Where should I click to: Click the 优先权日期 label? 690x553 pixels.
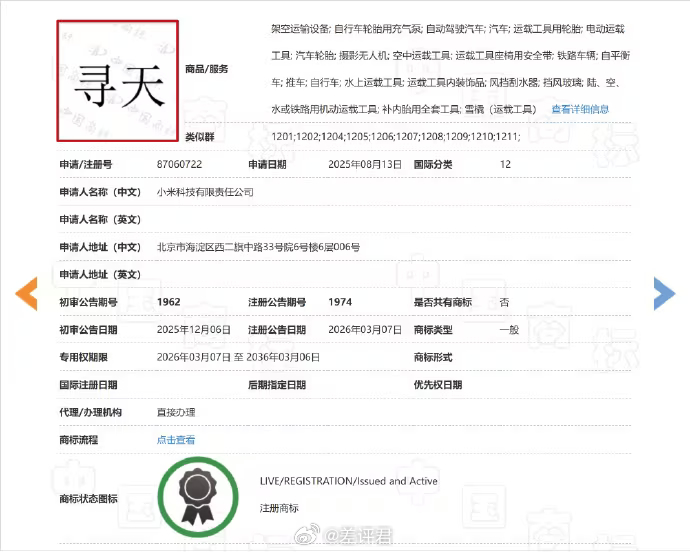pyautogui.click(x=438, y=385)
